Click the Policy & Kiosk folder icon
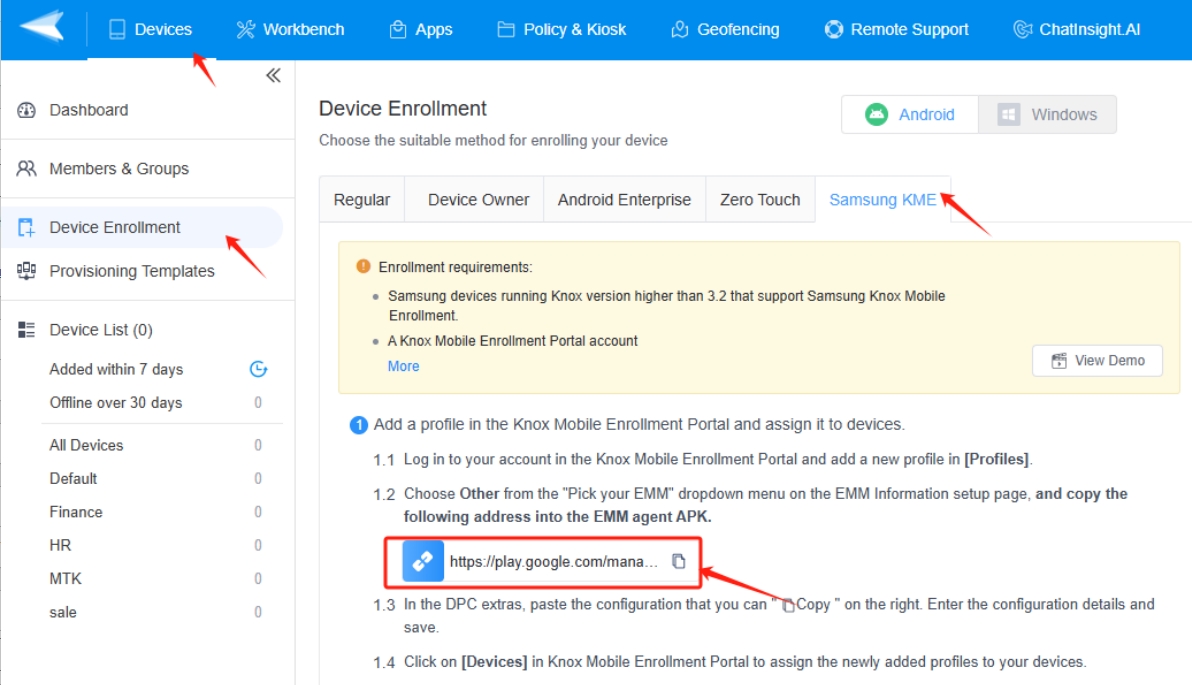Screen dimensions: 1192x685 click(x=506, y=30)
